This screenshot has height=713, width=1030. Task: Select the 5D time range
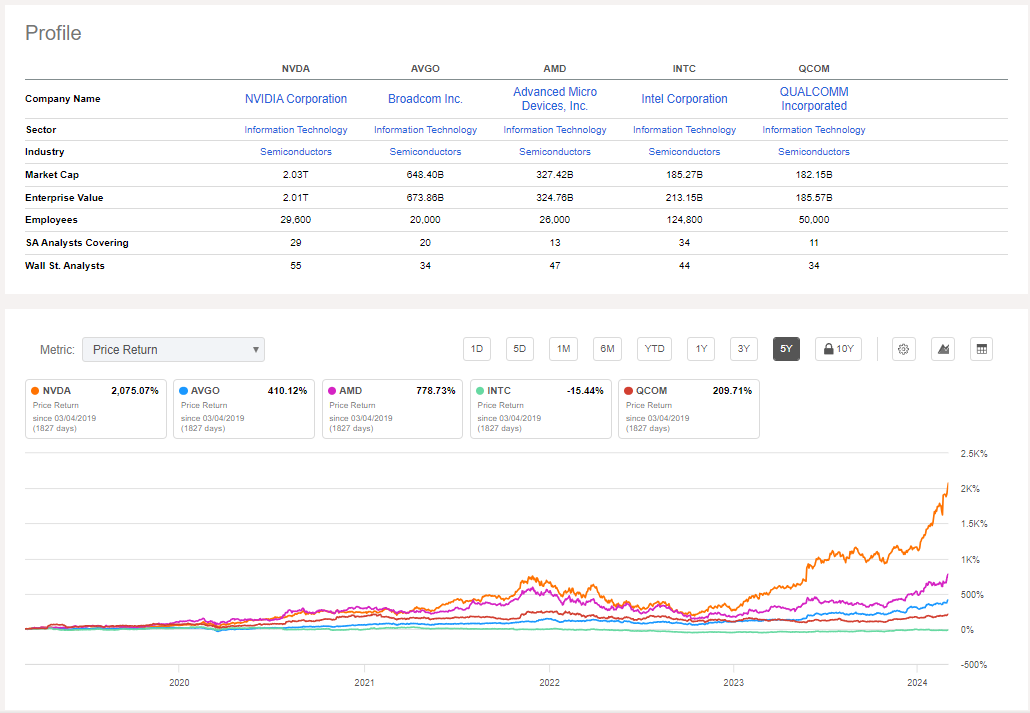520,349
